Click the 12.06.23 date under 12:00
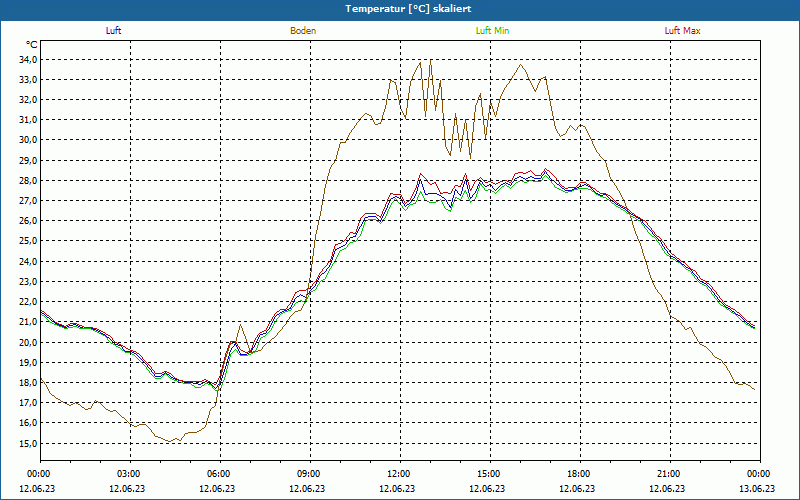The height and width of the screenshot is (500, 800). point(397,489)
